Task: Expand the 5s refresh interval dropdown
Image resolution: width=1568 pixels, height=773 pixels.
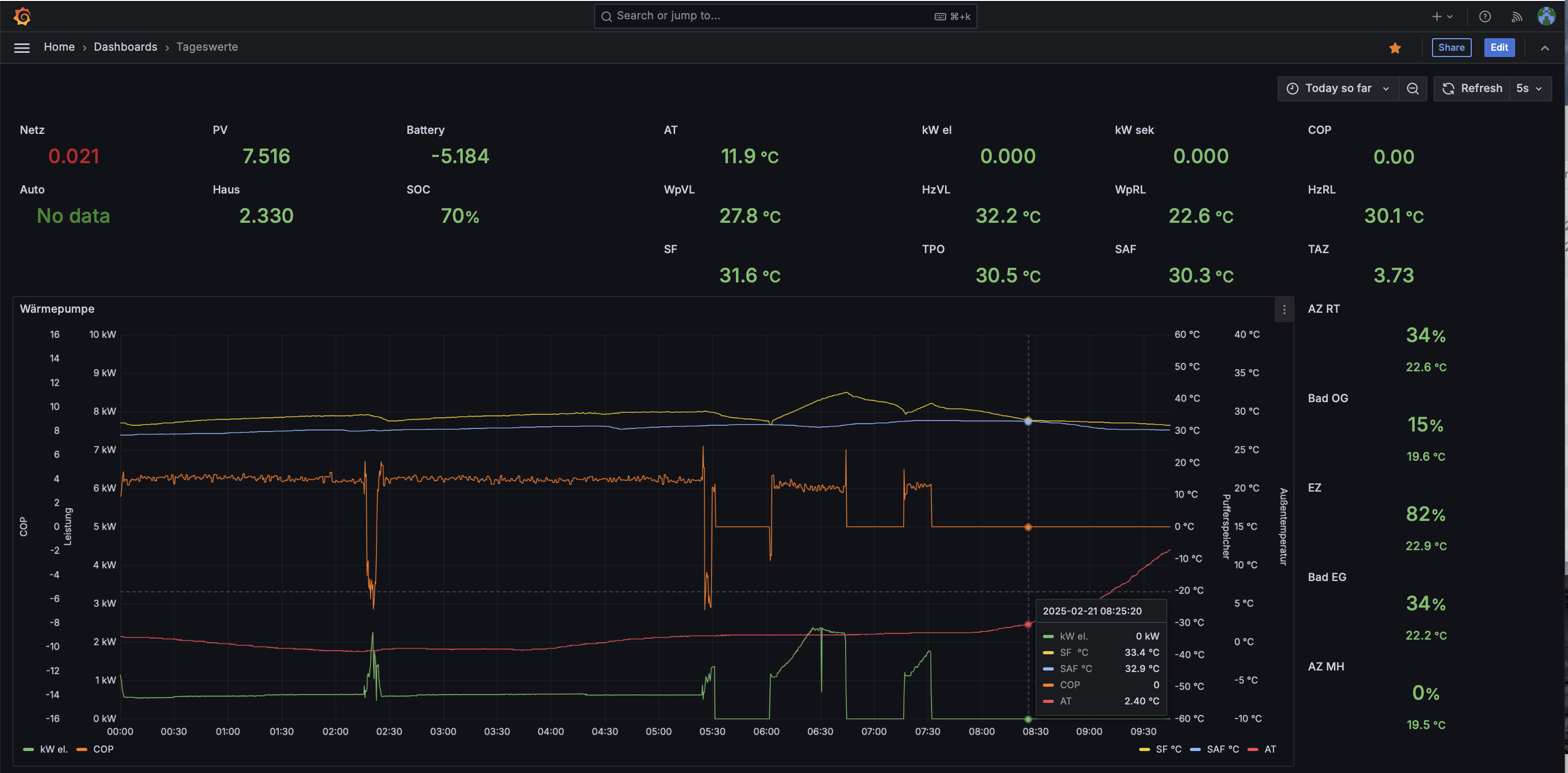Action: [1528, 89]
